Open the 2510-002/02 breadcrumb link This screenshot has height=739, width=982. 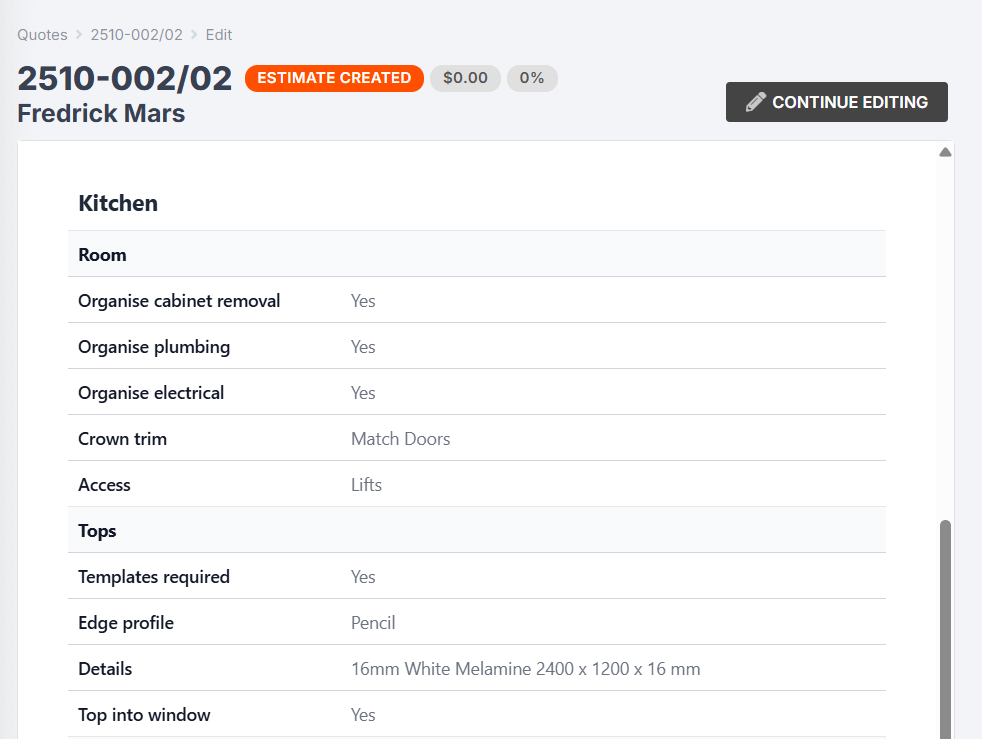[137, 34]
